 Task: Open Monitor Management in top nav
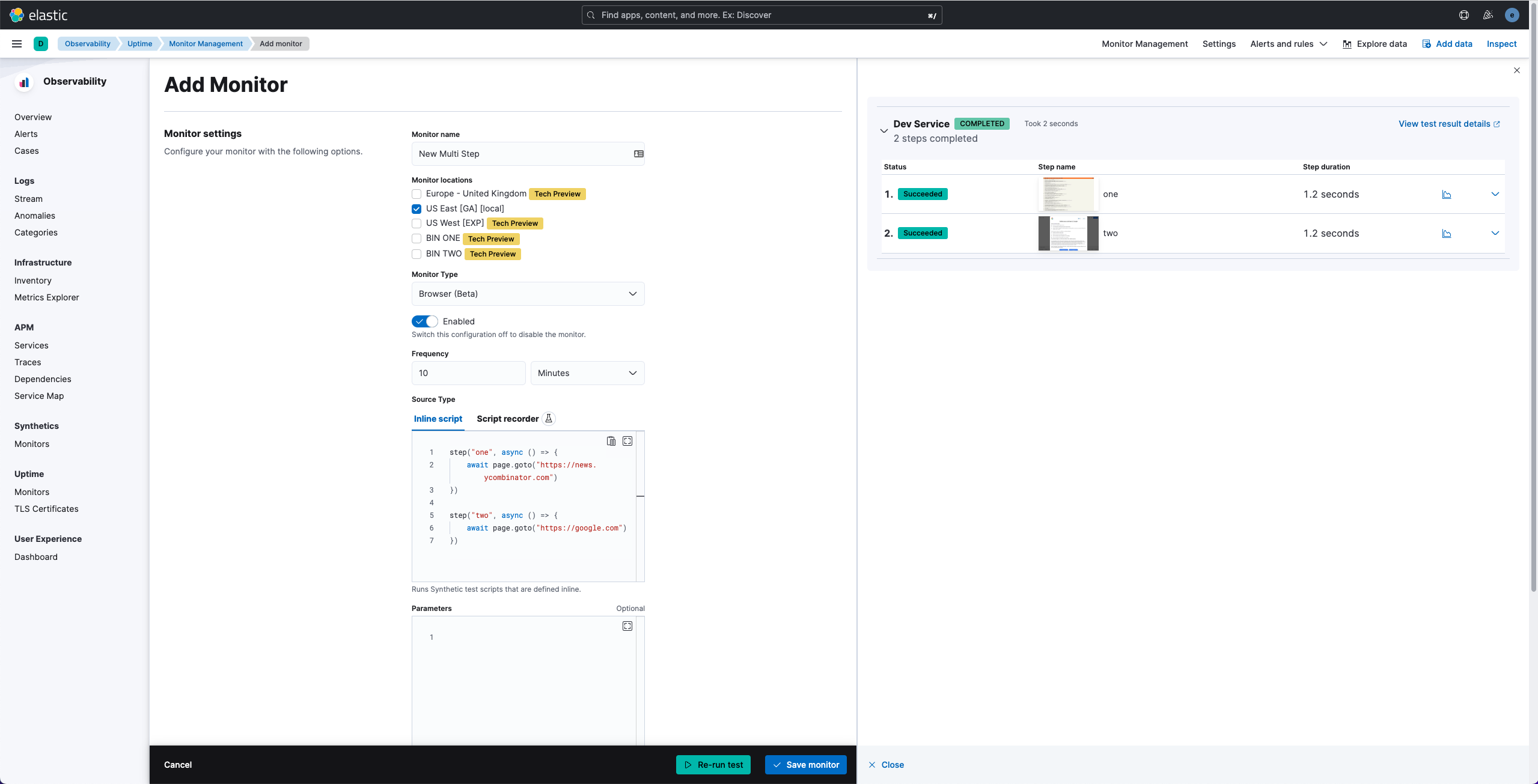pos(1145,44)
